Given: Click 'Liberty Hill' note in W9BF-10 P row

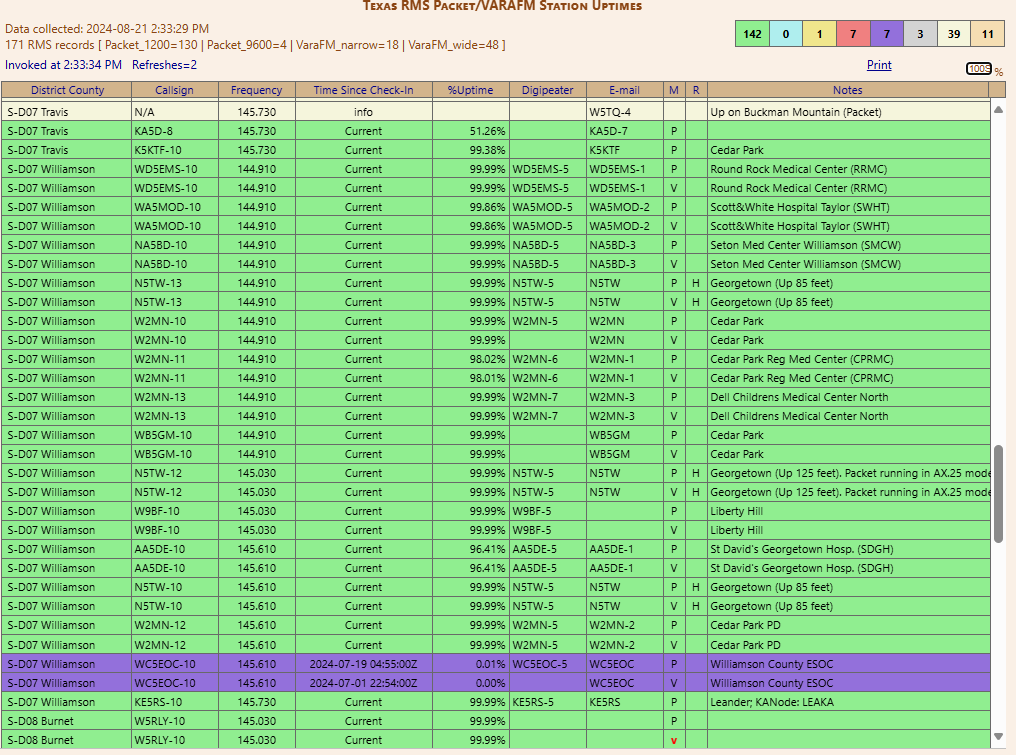Looking at the screenshot, I should pos(736,511).
